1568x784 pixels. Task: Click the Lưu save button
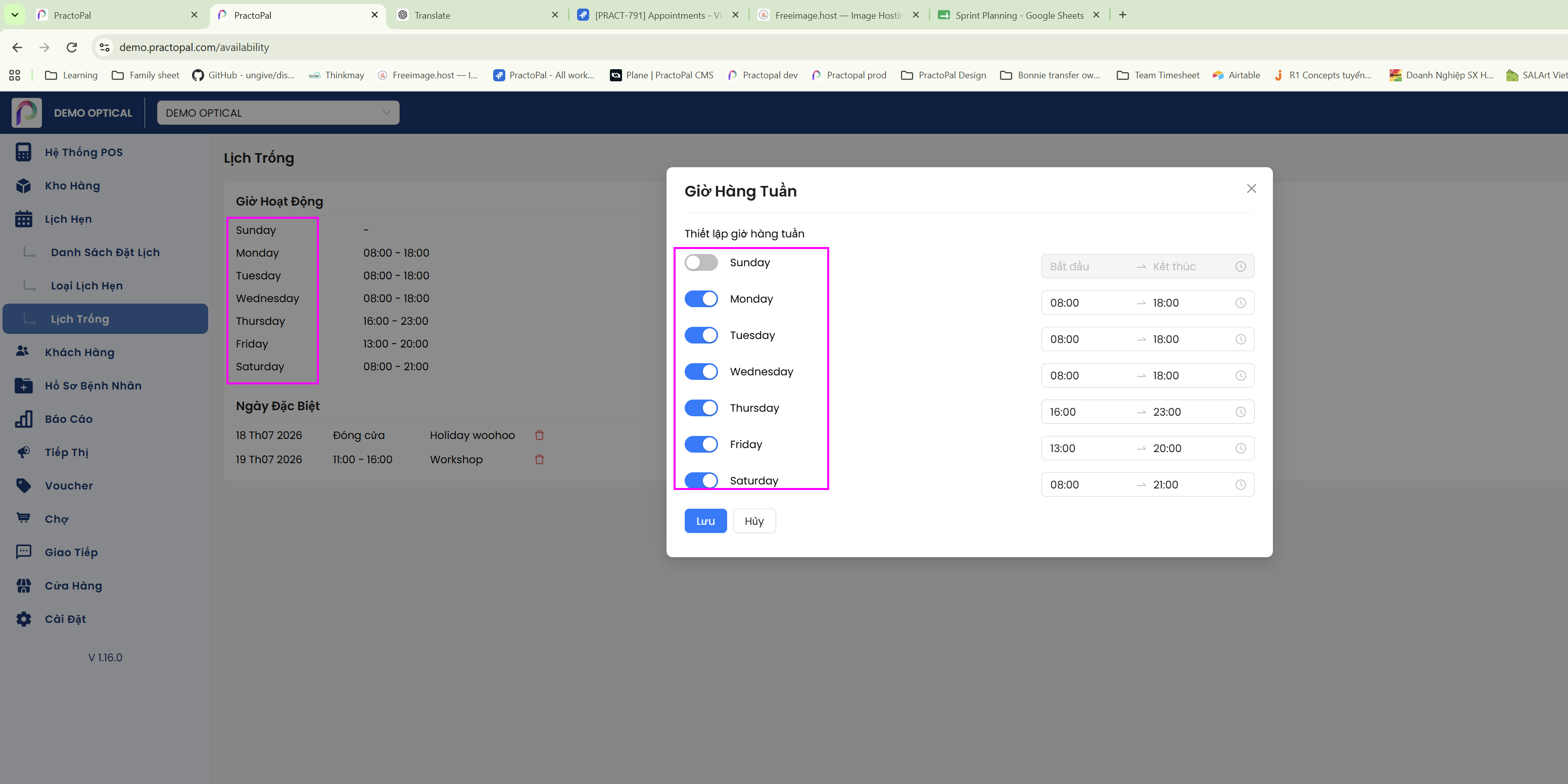tap(705, 521)
